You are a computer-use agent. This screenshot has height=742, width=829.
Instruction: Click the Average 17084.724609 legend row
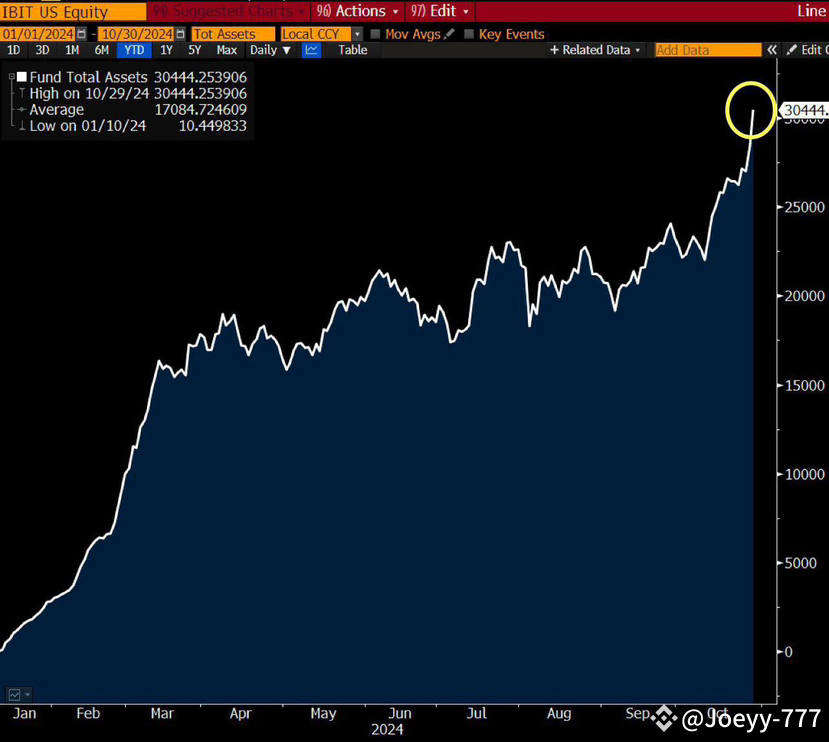(132, 110)
